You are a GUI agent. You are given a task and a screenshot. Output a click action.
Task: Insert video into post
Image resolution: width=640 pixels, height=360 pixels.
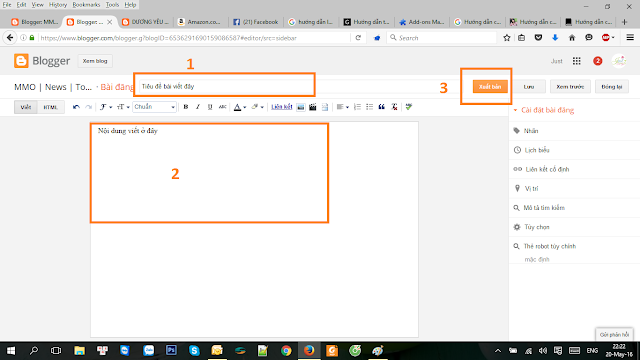pos(313,107)
